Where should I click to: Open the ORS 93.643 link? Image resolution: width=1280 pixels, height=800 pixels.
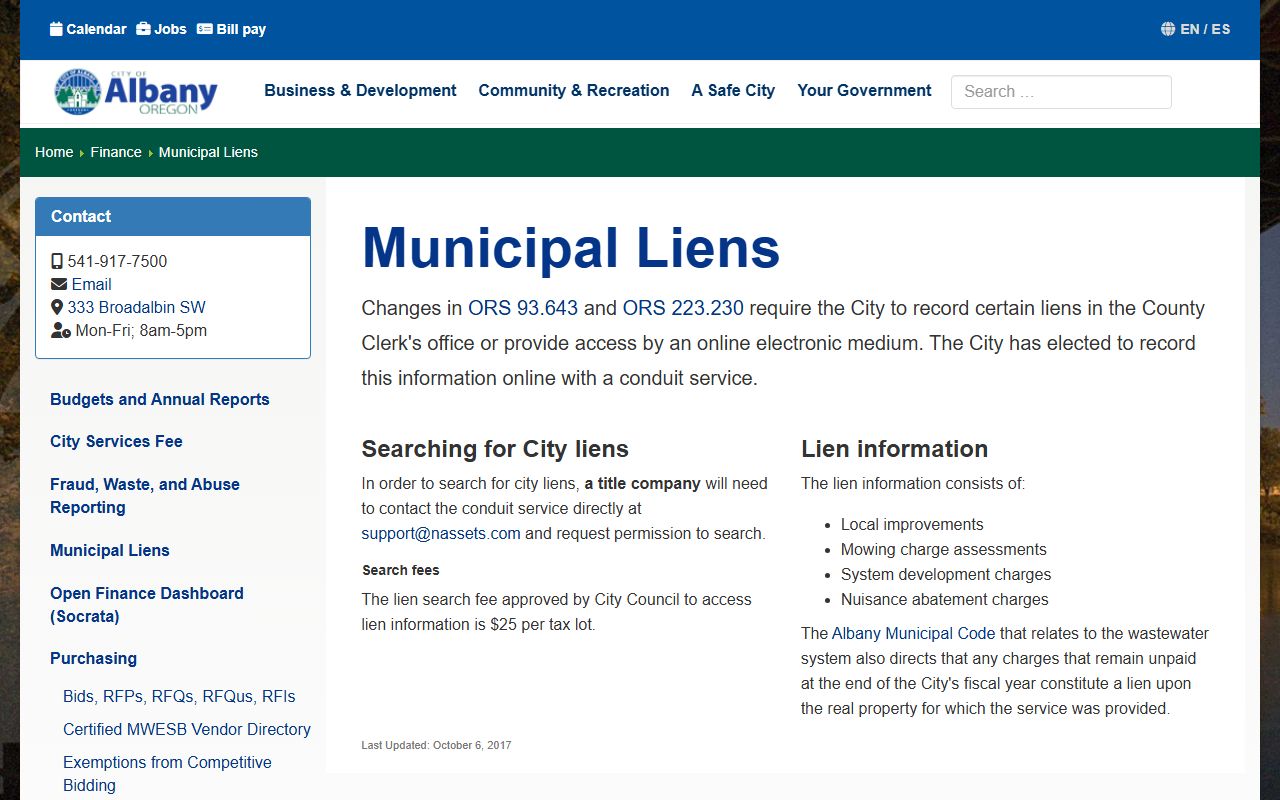523,308
